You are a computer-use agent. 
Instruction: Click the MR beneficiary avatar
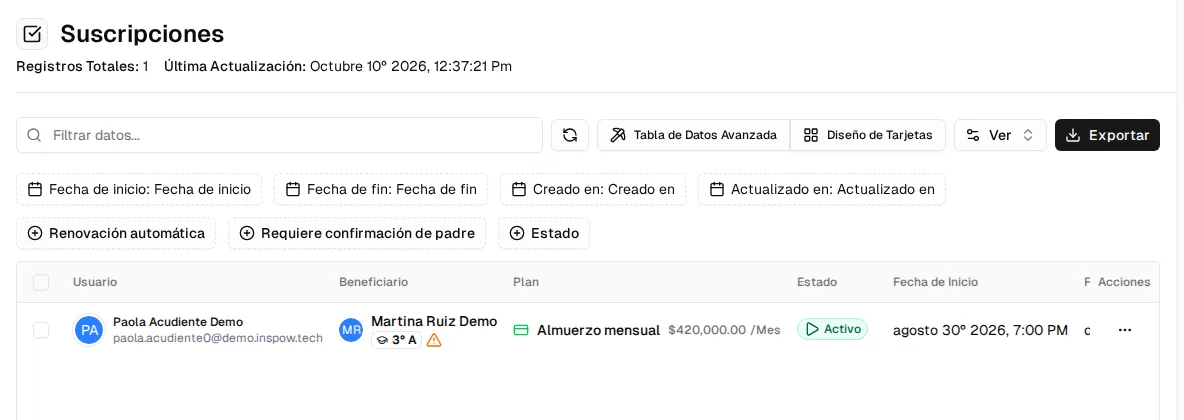click(351, 330)
